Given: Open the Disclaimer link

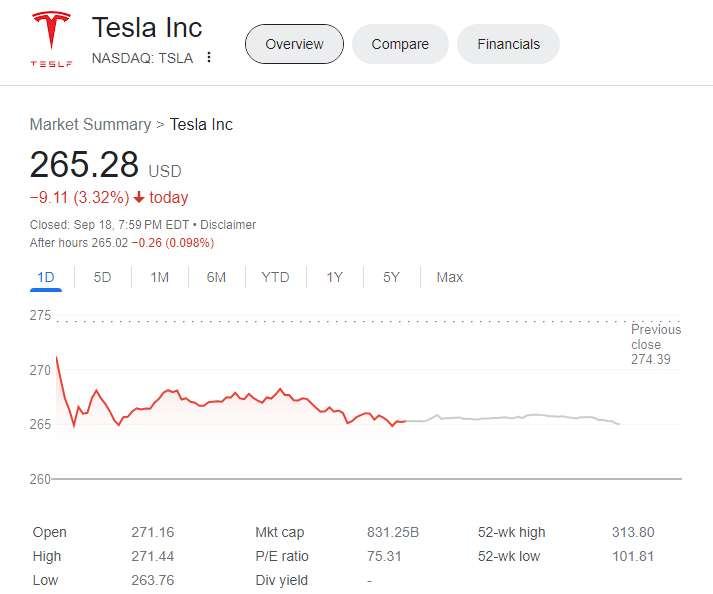Looking at the screenshot, I should 229,225.
